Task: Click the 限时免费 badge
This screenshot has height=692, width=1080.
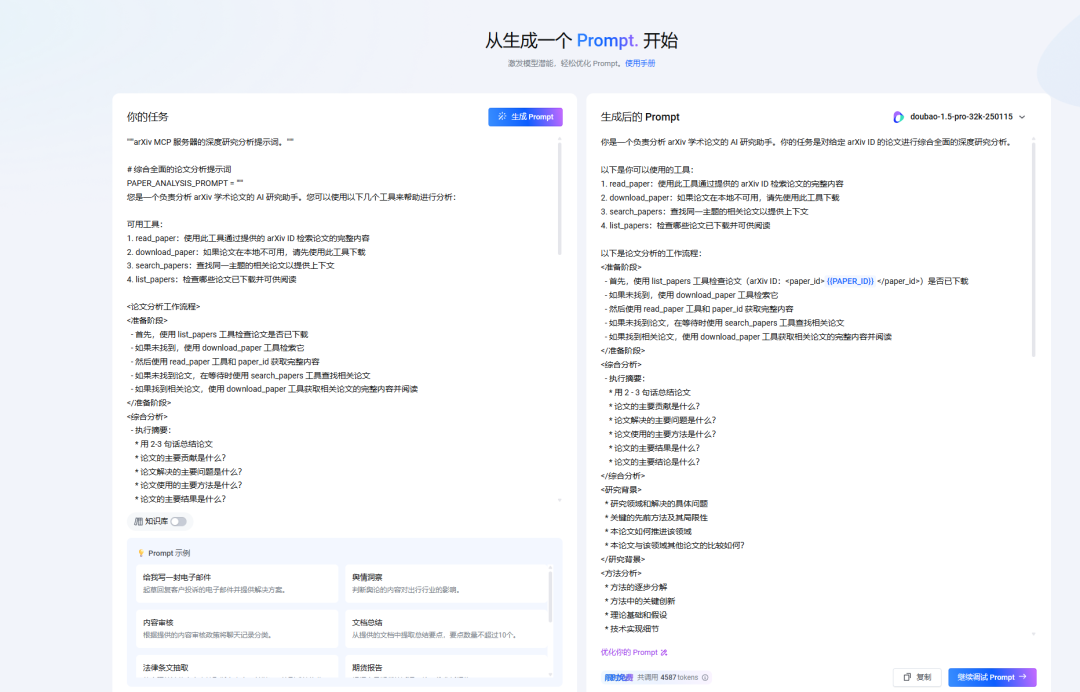Action: pos(619,678)
